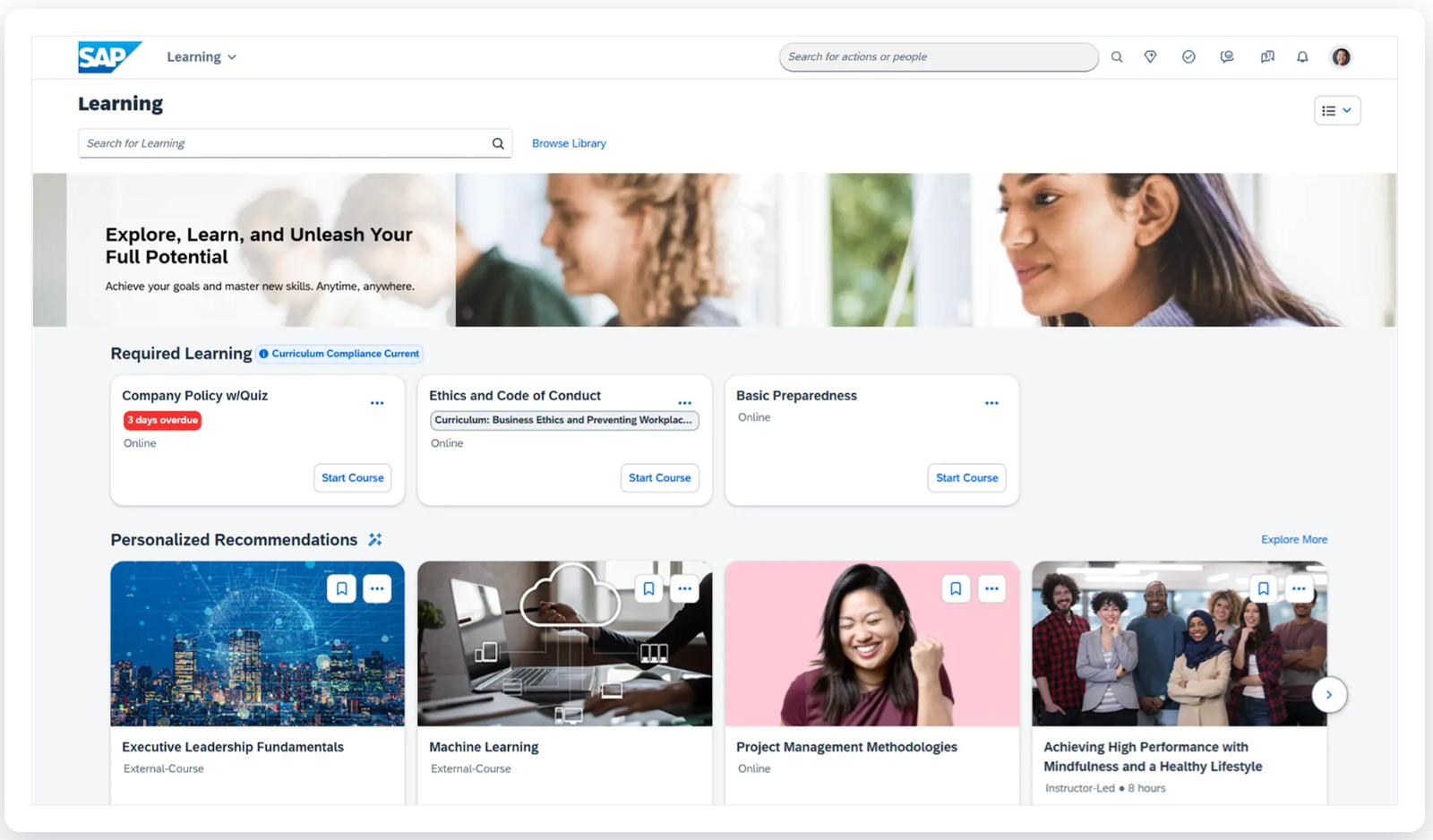Open the notifications bell icon
Screen dimensions: 1433x840
[1302, 57]
